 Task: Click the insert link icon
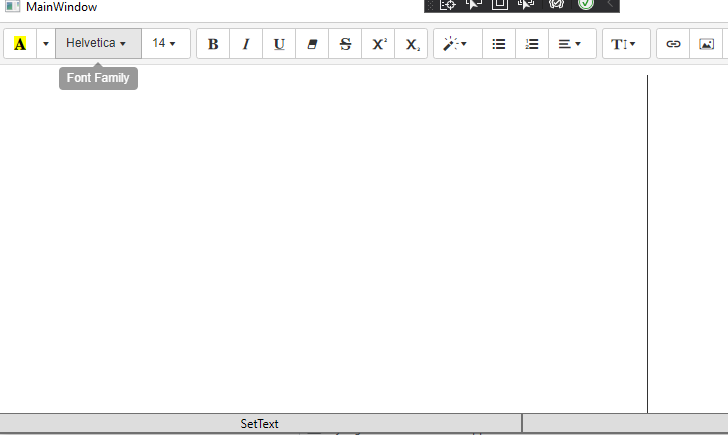tap(673, 44)
